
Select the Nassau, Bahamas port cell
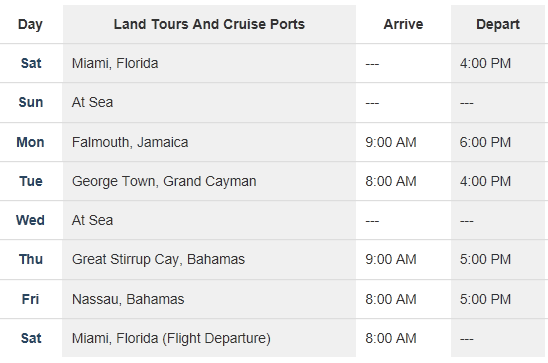pyautogui.click(x=128, y=299)
